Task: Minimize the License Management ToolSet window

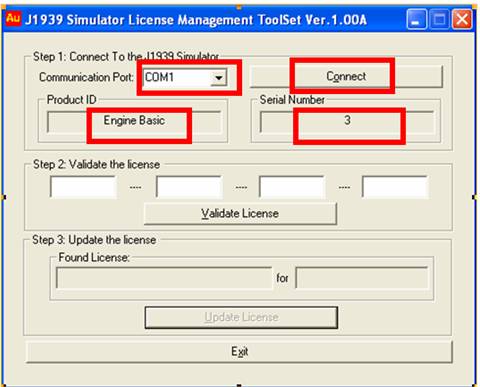Action: [x=416, y=20]
